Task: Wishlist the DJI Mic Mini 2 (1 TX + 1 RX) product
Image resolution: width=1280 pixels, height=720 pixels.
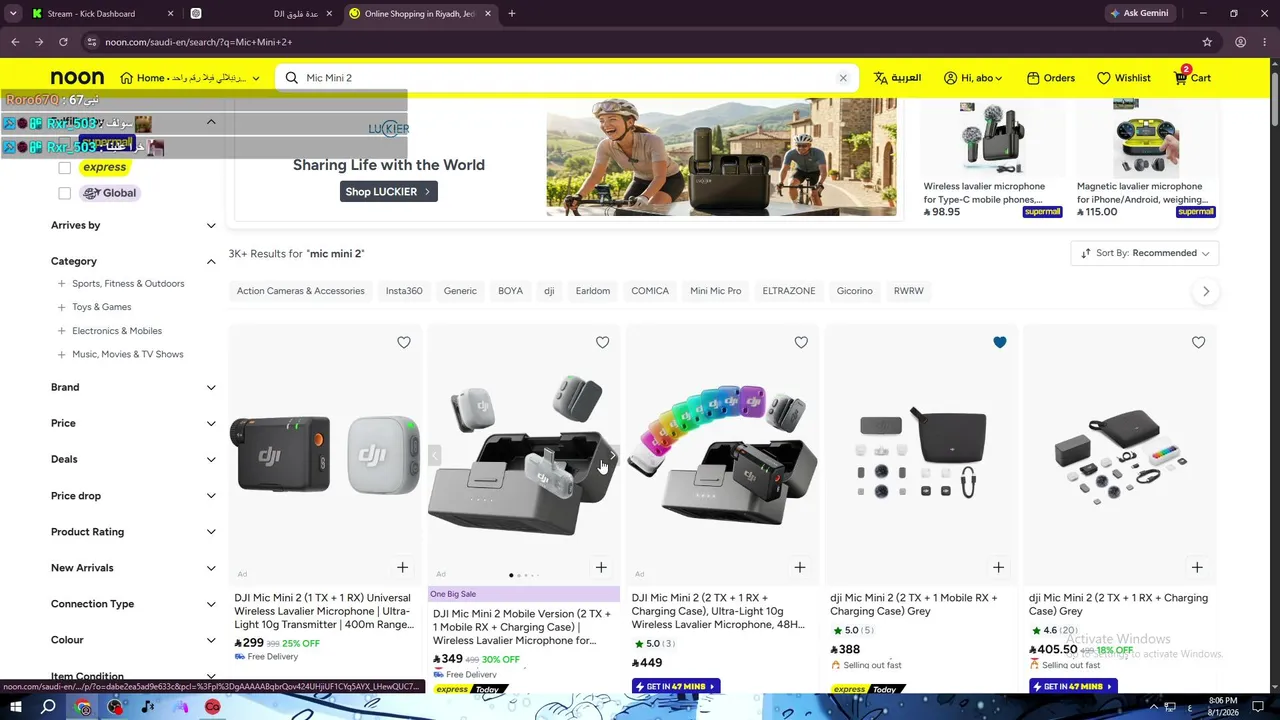Action: (x=404, y=343)
